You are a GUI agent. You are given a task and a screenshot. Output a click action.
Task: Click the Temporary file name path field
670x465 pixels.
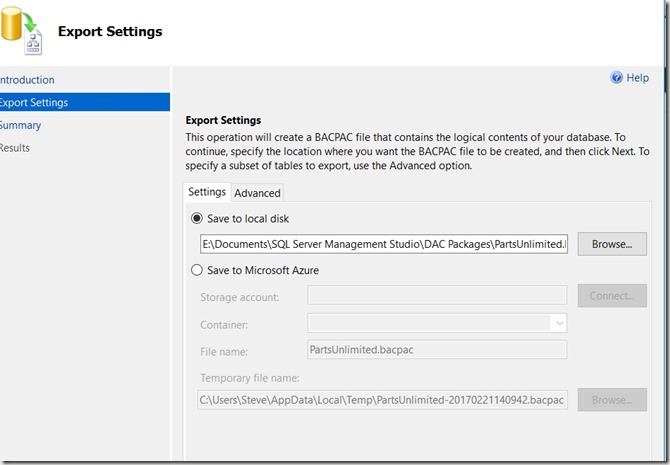383,400
